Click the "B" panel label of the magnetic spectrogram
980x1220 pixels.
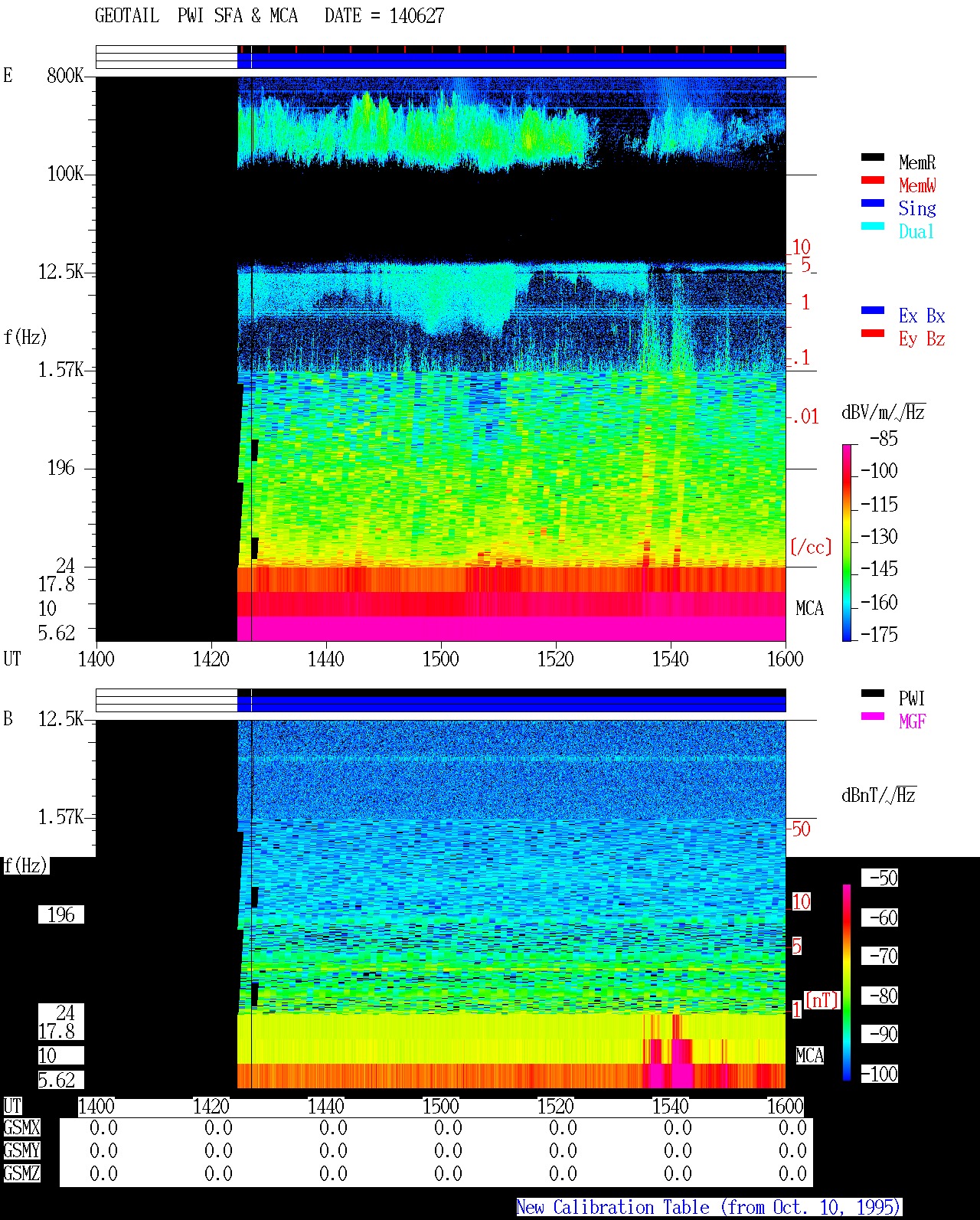pyautogui.click(x=8, y=719)
